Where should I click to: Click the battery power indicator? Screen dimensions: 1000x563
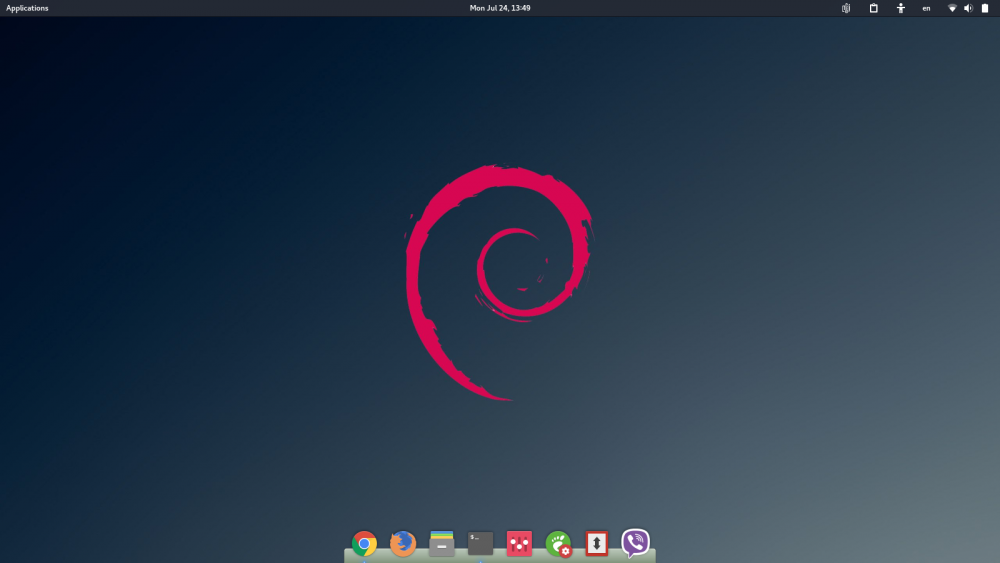[985, 8]
